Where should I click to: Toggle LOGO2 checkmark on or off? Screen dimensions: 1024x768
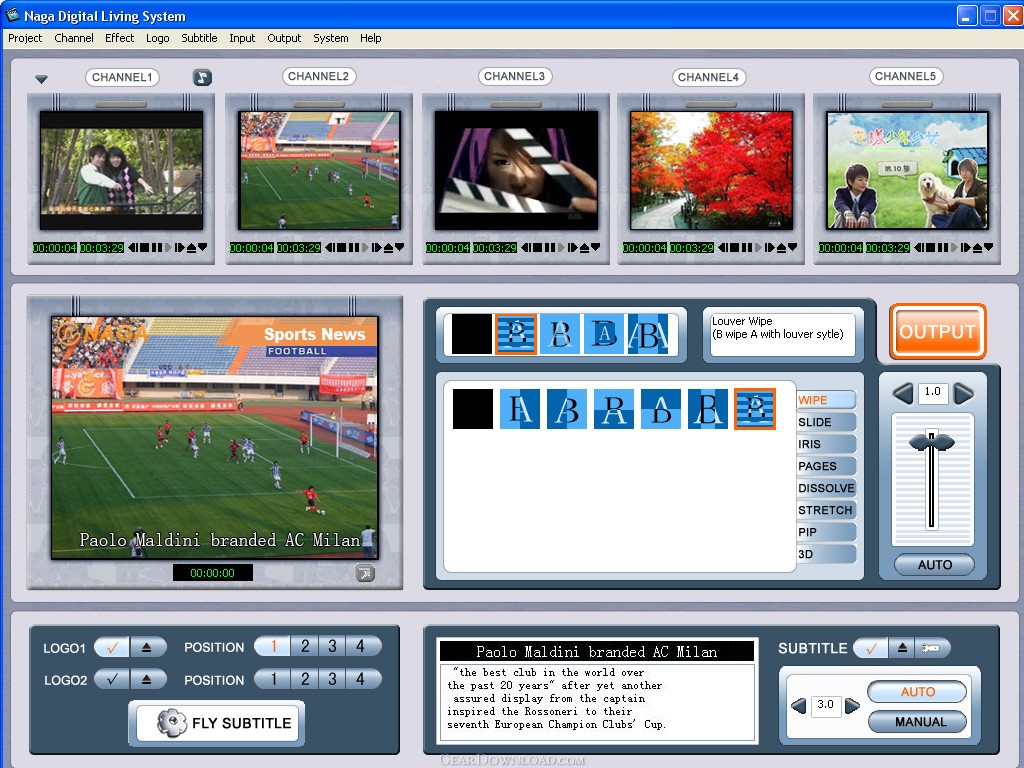tap(112, 680)
